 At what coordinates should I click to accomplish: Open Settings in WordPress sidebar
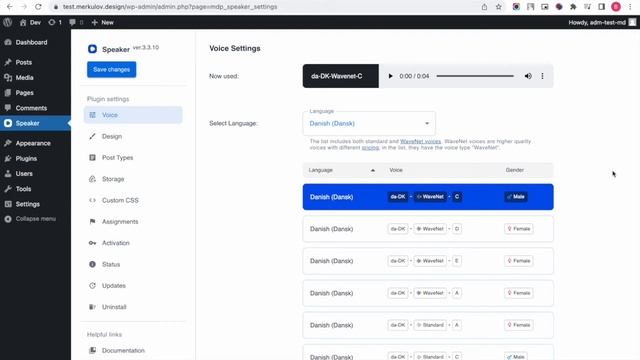pos(36,204)
